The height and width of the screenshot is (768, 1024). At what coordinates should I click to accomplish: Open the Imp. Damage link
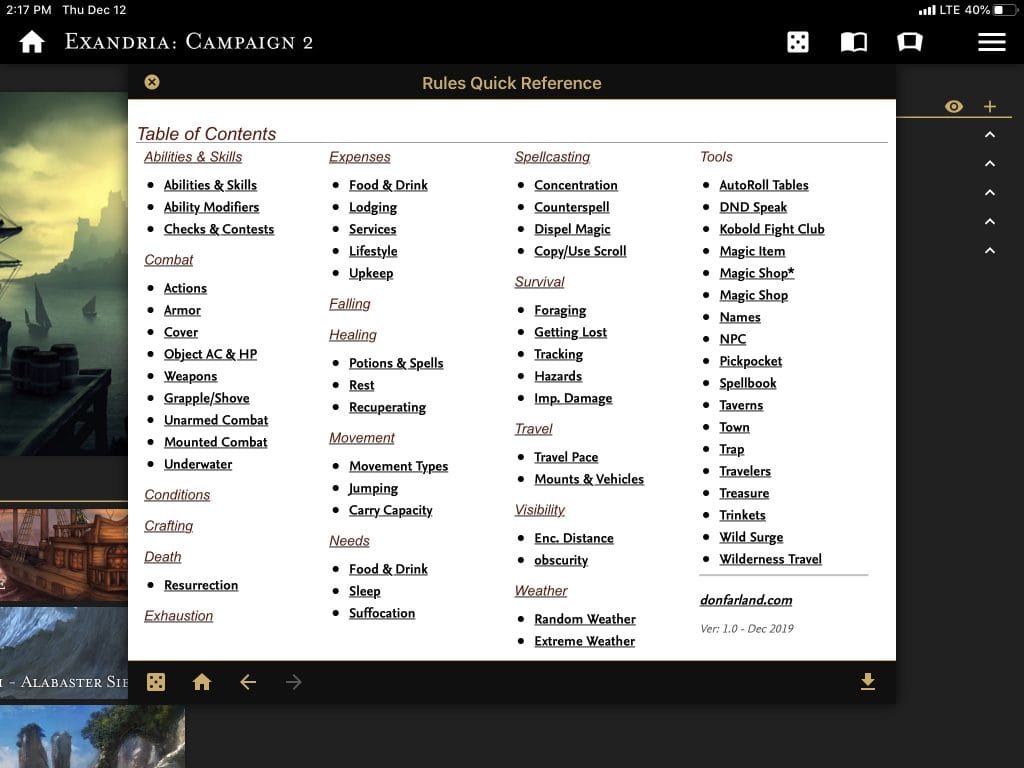(x=573, y=398)
